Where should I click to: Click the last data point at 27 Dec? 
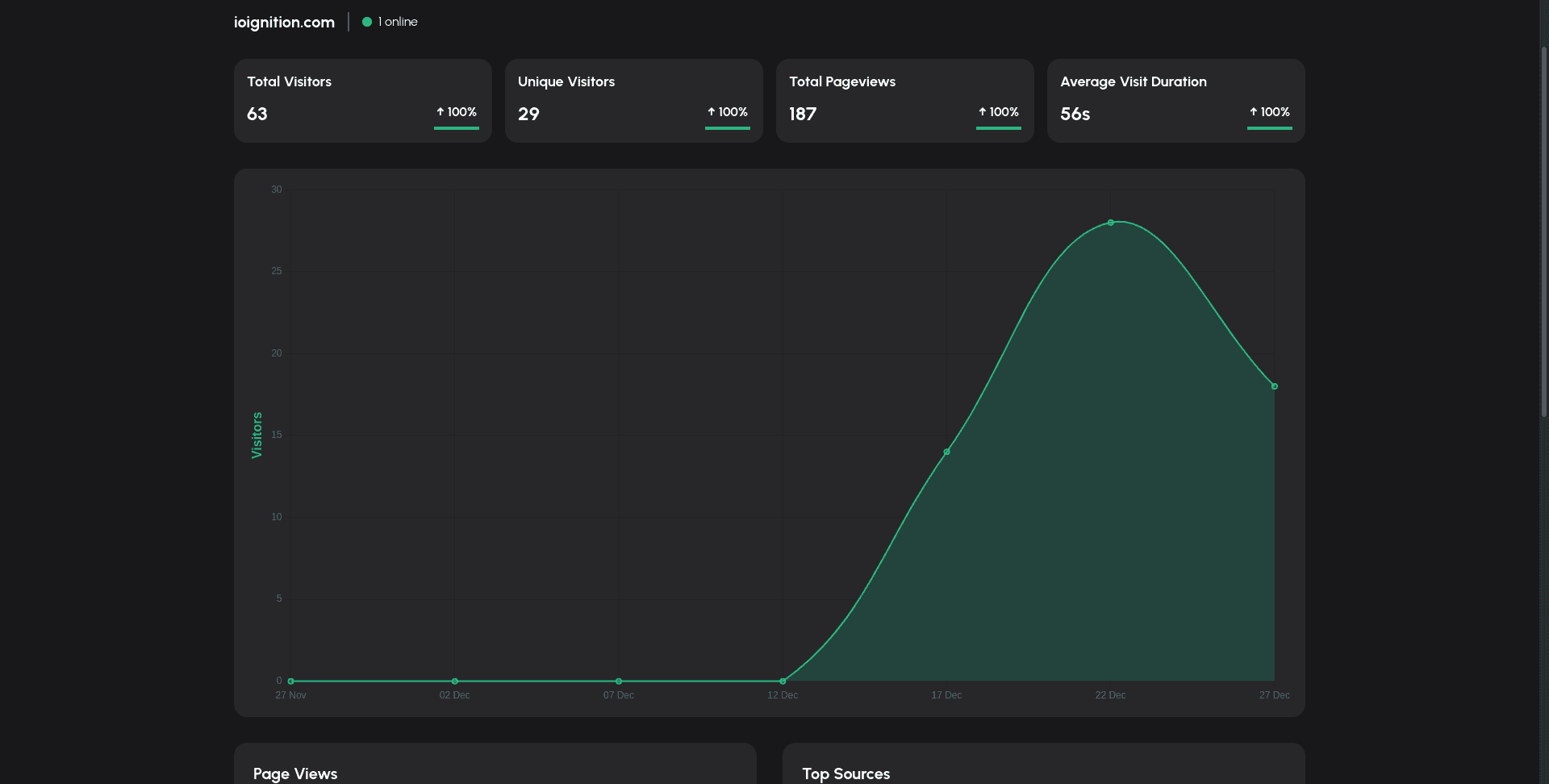point(1275,386)
